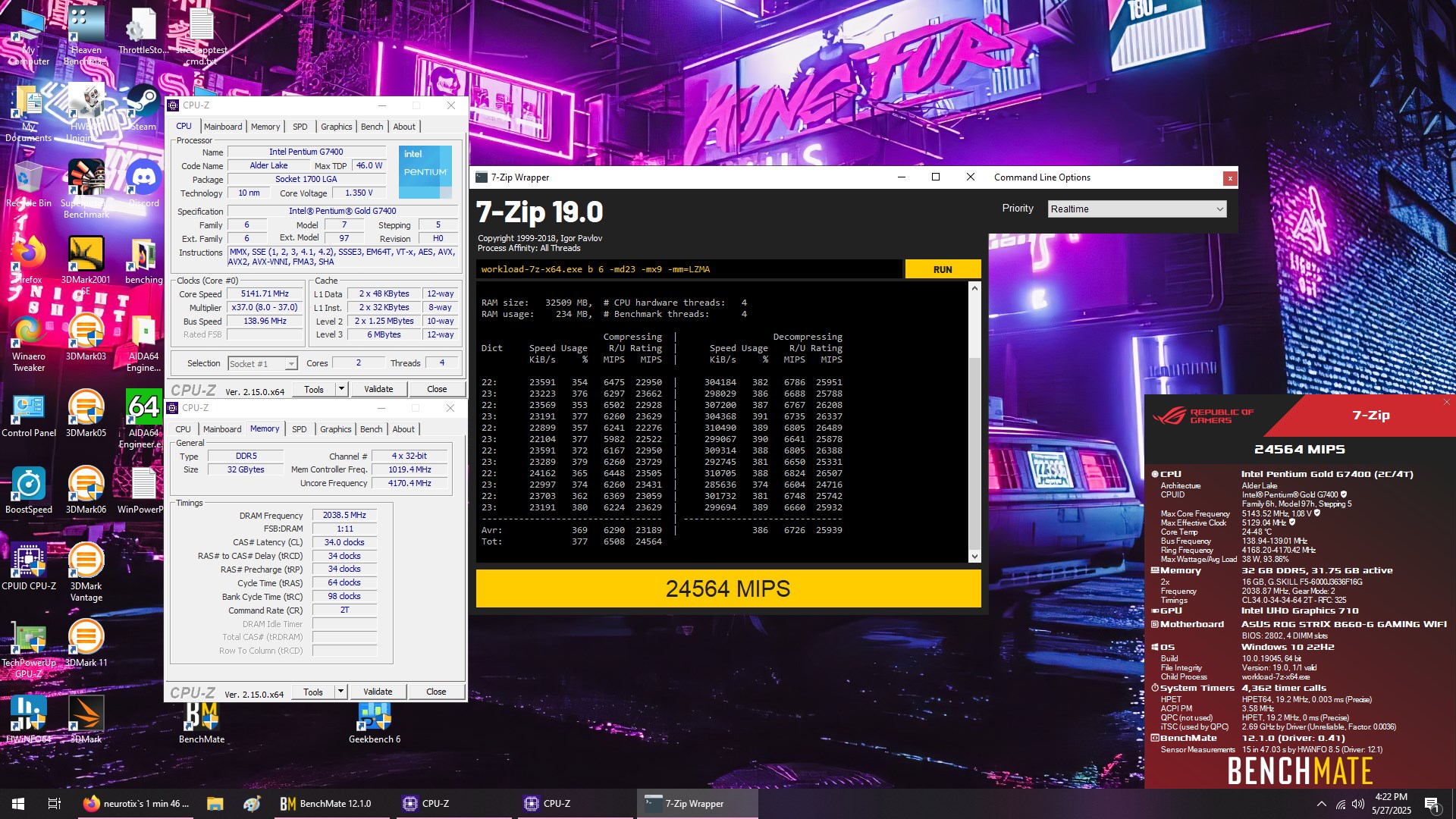Open Task View on taskbar
The height and width of the screenshot is (819, 1456).
pyautogui.click(x=54, y=804)
